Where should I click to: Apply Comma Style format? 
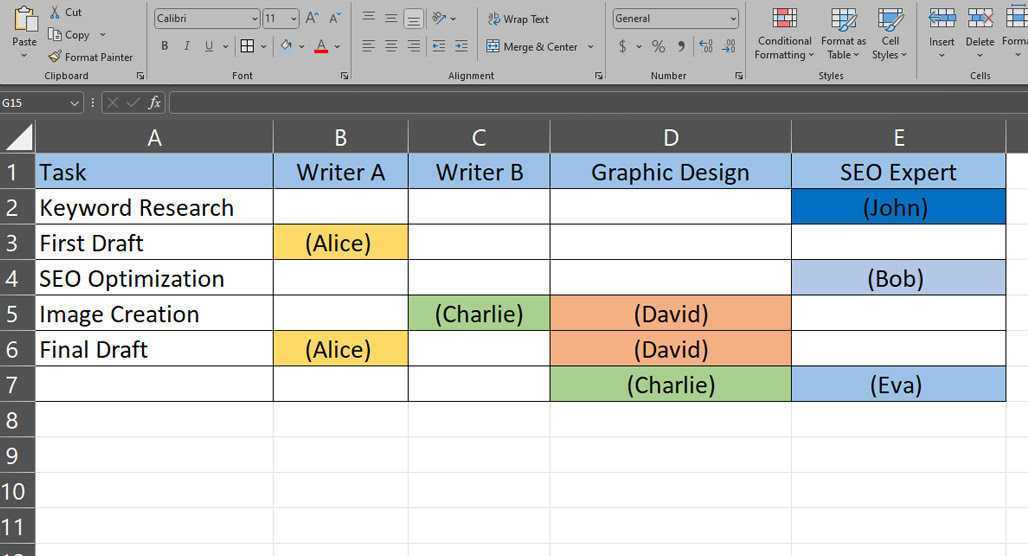(681, 46)
